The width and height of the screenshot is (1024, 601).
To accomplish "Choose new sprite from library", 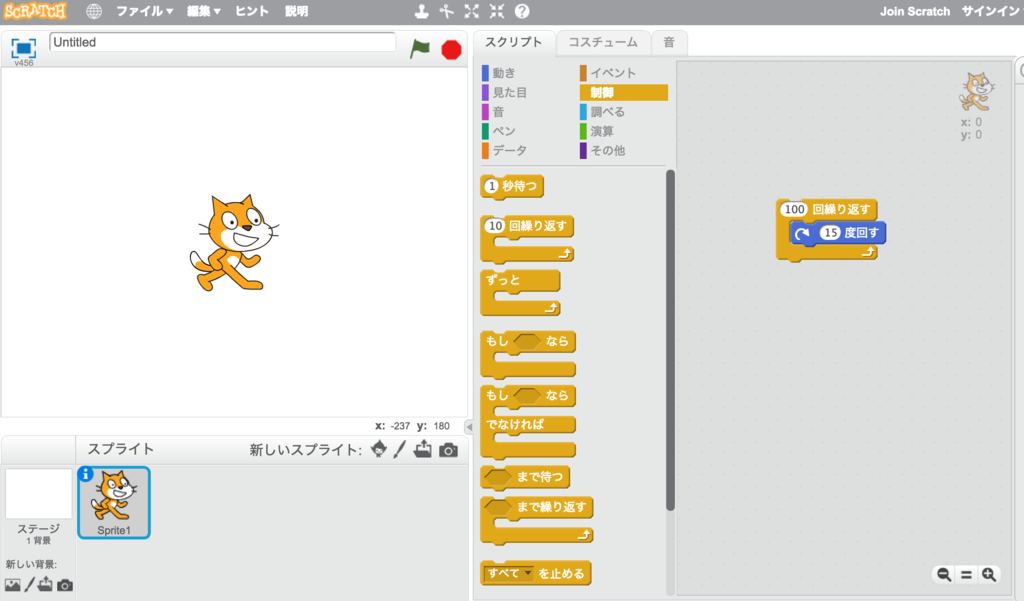I will (x=379, y=449).
